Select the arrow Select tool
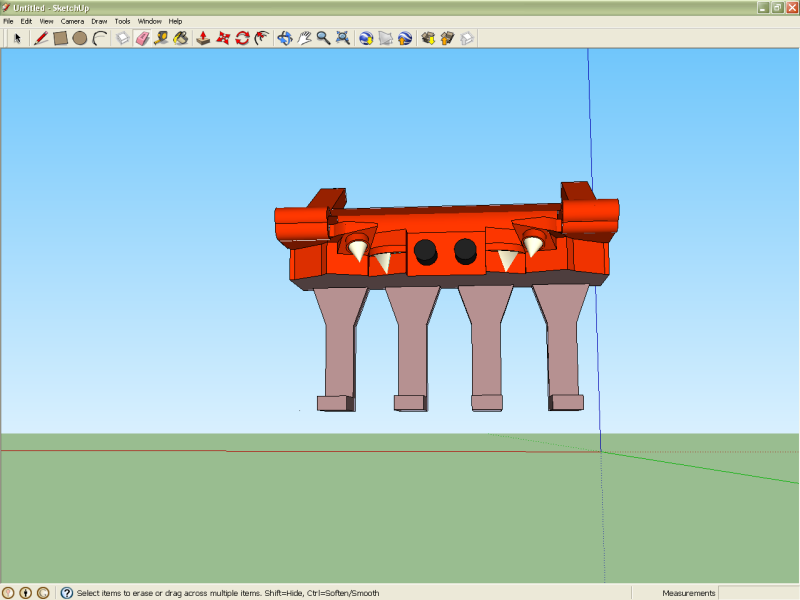Viewport: 800px width, 600px height. (x=17, y=38)
